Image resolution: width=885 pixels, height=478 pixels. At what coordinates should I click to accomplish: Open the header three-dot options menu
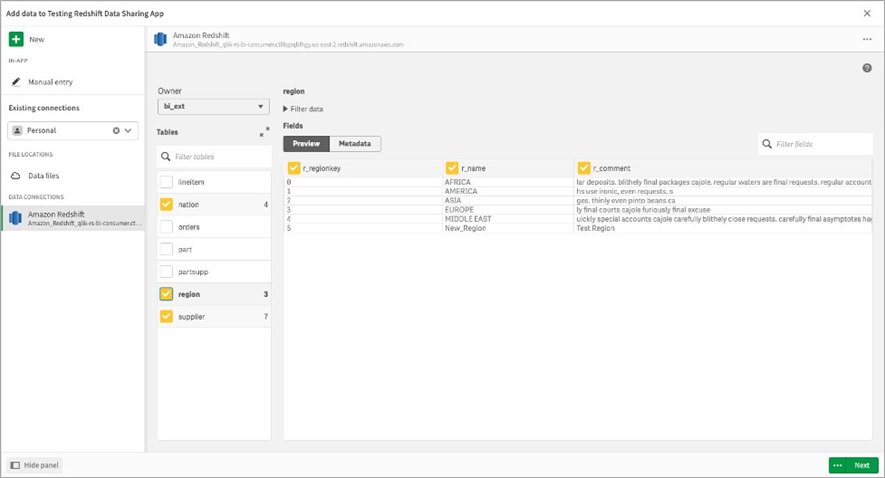pyautogui.click(x=867, y=39)
